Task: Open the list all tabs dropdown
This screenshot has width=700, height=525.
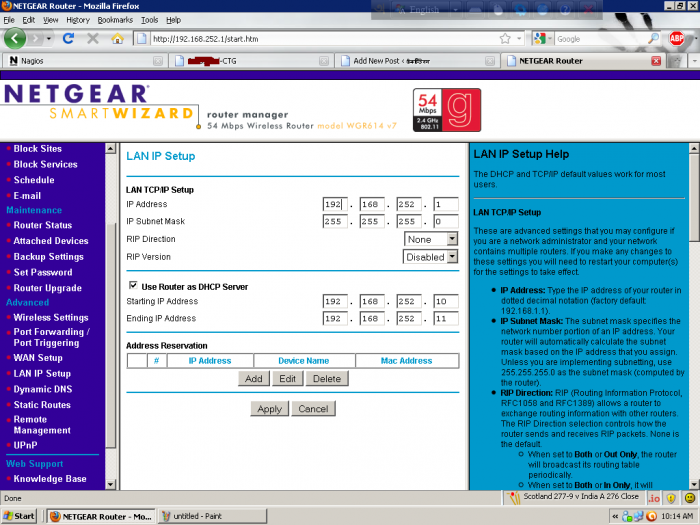Action: pos(694,61)
